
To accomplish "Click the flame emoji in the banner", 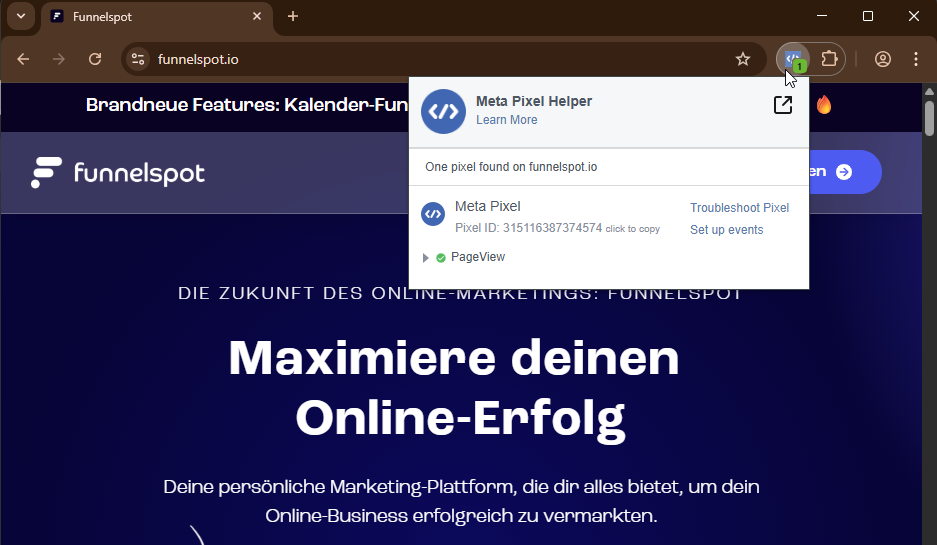I will pyautogui.click(x=824, y=105).
